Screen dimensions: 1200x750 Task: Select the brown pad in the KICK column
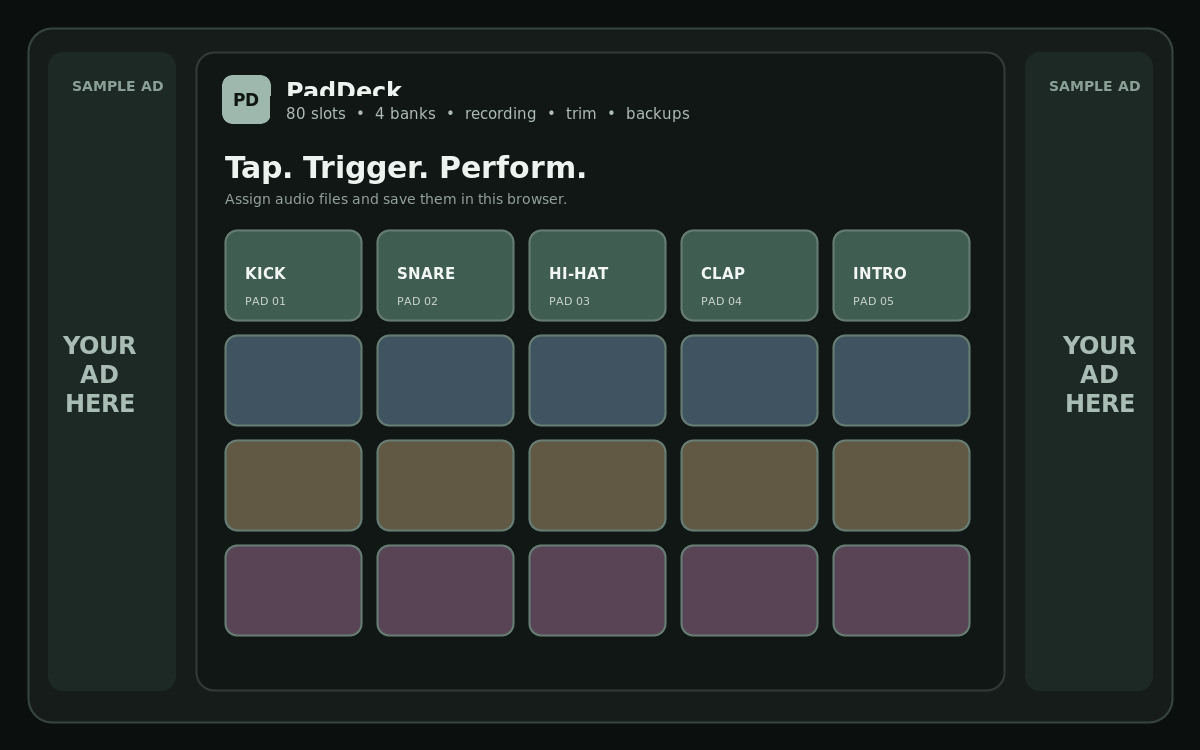(x=293, y=485)
